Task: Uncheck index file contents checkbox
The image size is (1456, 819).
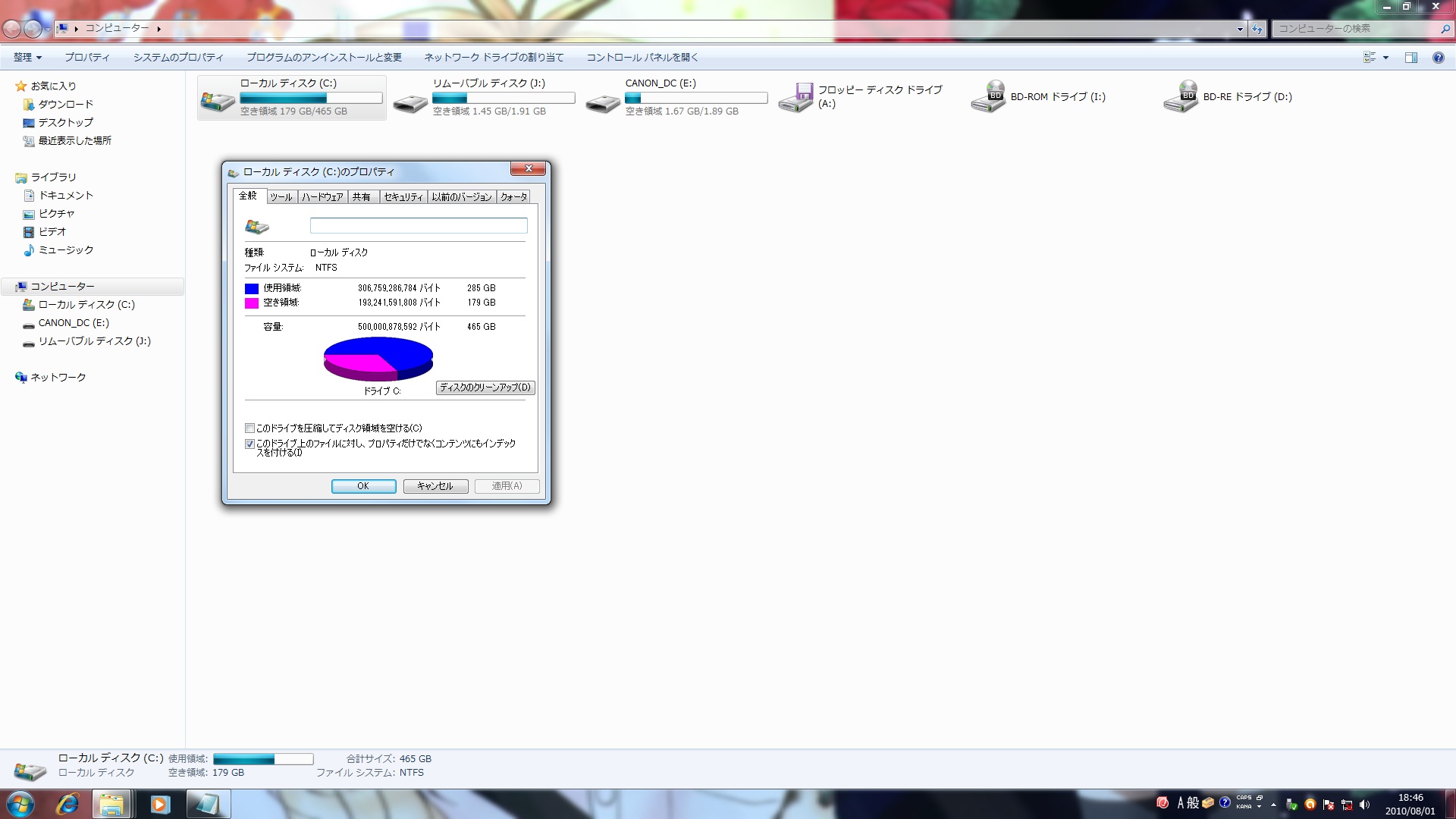Action: (x=249, y=444)
